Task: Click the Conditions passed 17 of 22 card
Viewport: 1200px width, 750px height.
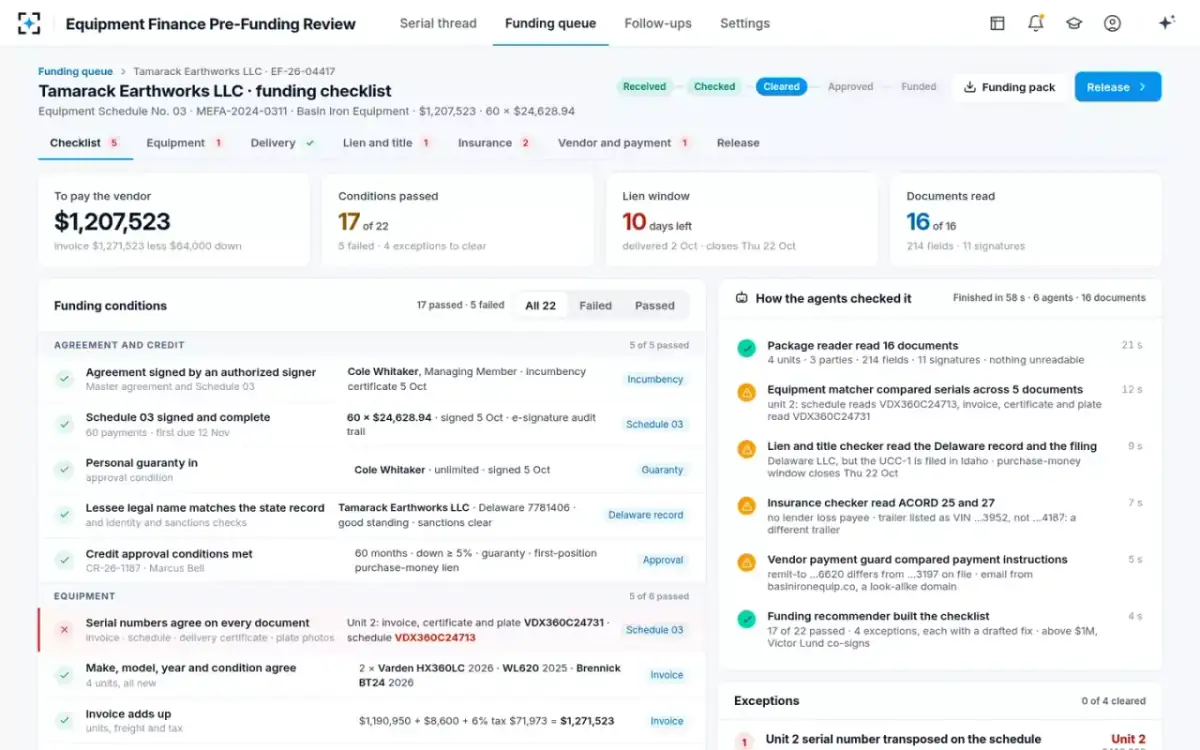Action: click(x=458, y=220)
